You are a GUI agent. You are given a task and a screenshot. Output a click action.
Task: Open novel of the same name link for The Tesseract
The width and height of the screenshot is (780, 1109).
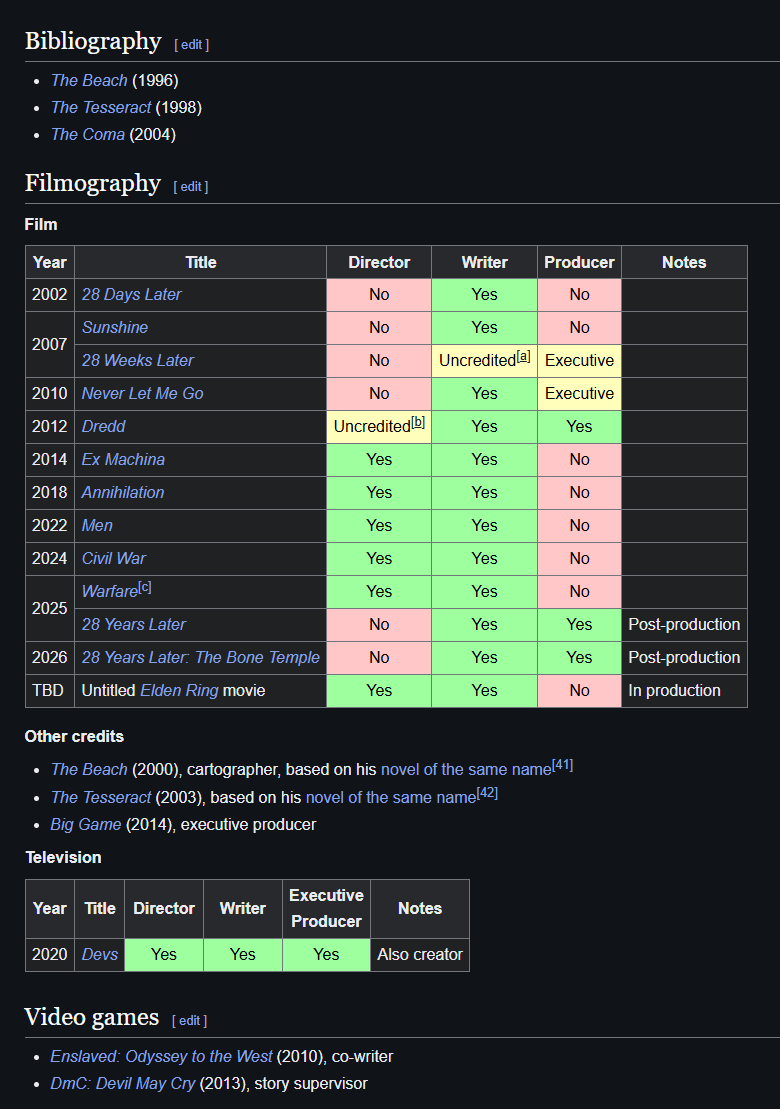pyautogui.click(x=391, y=798)
